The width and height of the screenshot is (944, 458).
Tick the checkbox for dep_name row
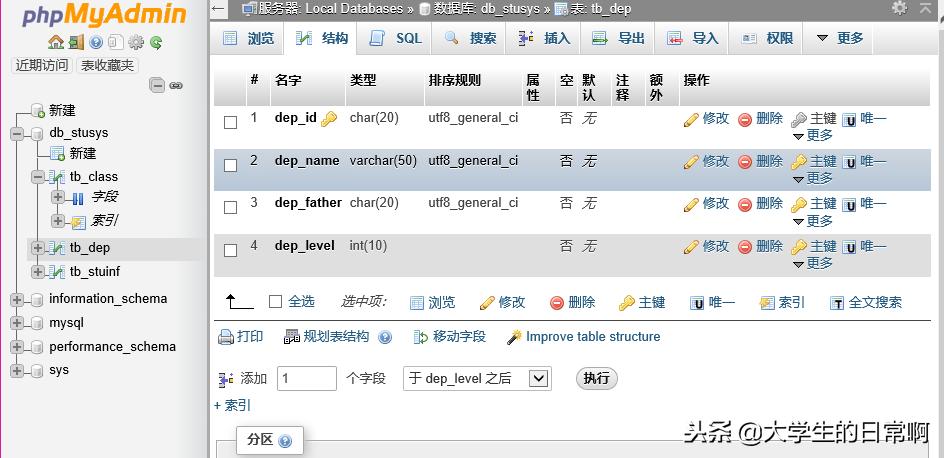231,165
